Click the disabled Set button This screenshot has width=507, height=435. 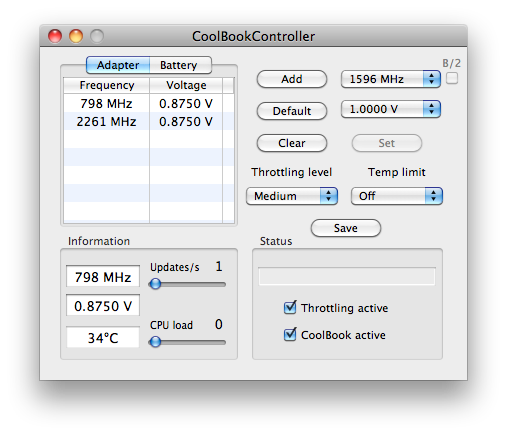click(387, 143)
